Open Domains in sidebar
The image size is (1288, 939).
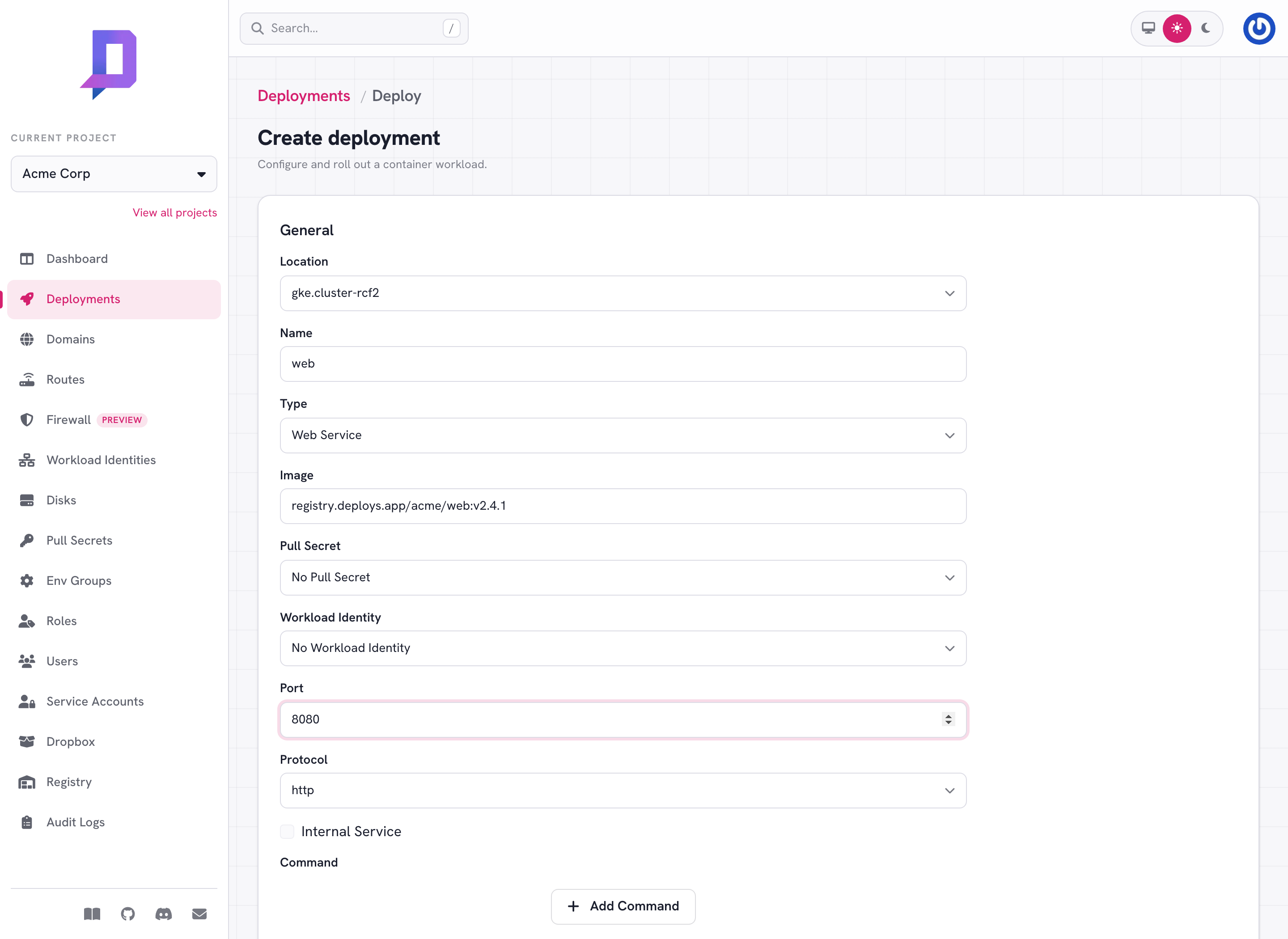tap(114, 339)
